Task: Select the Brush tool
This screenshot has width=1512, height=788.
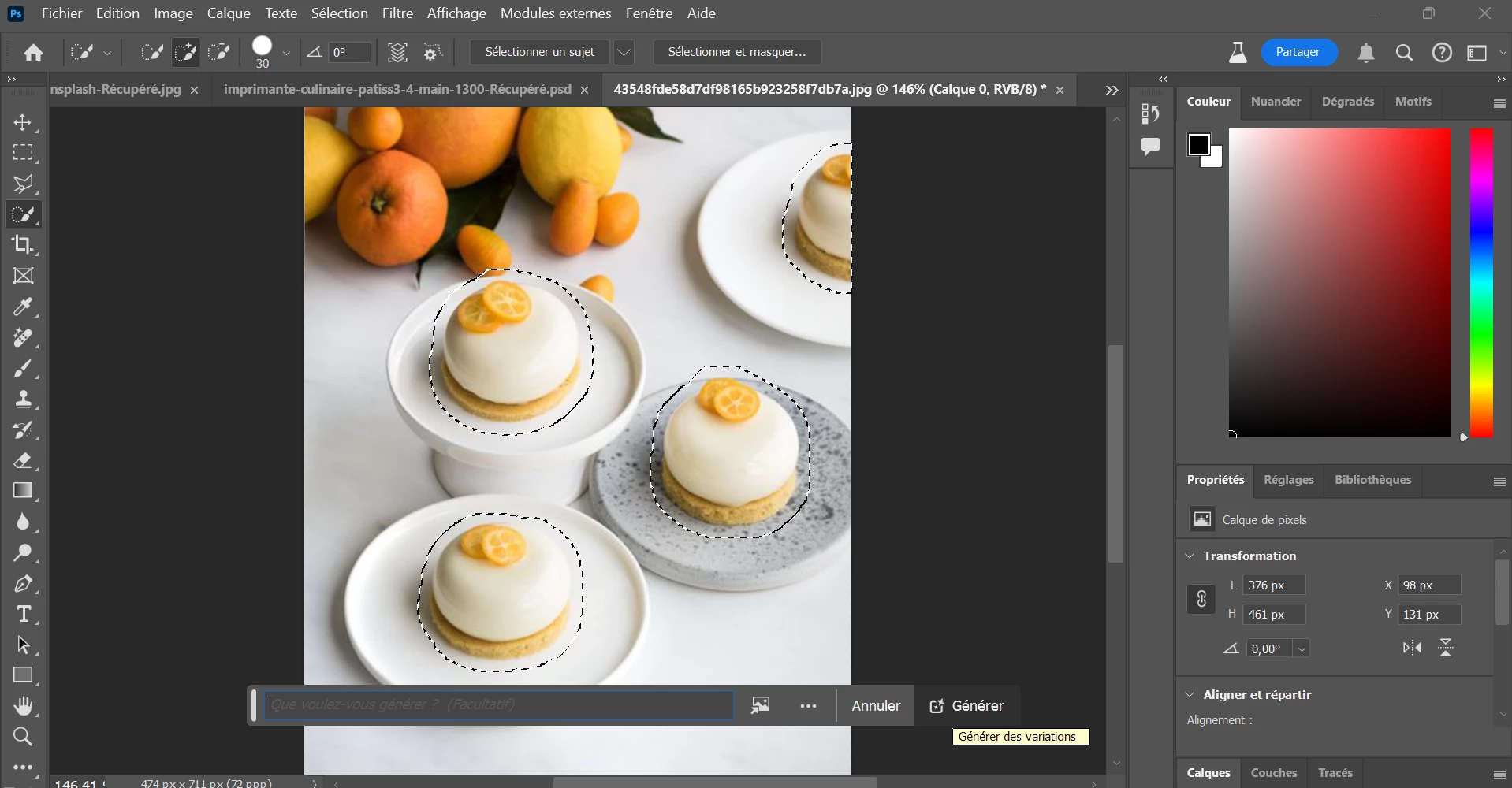Action: pyautogui.click(x=23, y=369)
